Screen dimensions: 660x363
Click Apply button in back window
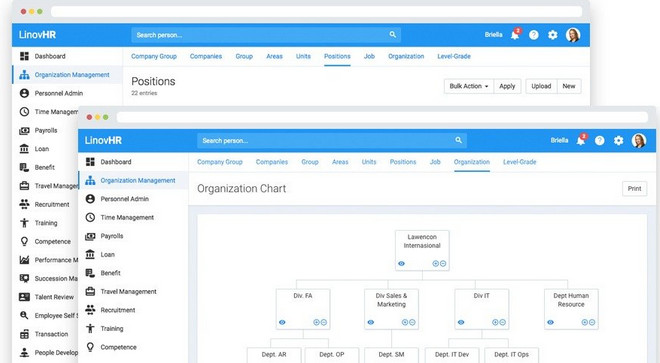(507, 86)
